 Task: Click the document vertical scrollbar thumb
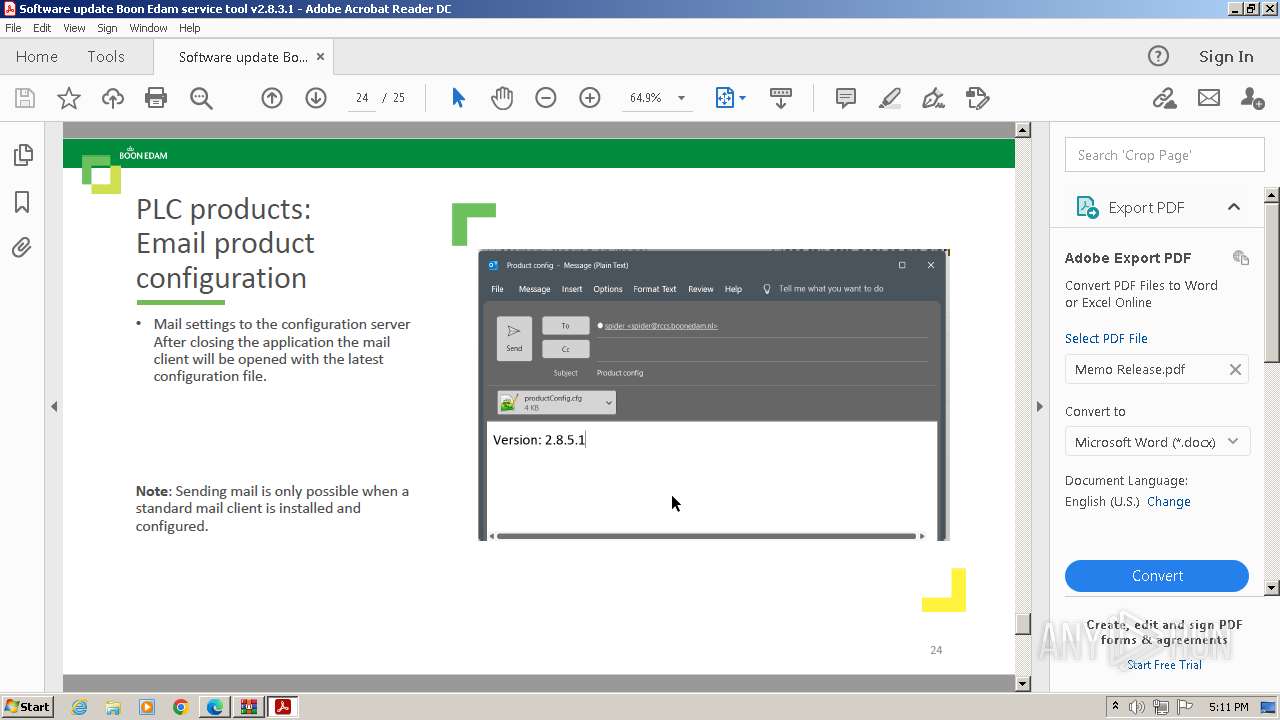[1022, 624]
